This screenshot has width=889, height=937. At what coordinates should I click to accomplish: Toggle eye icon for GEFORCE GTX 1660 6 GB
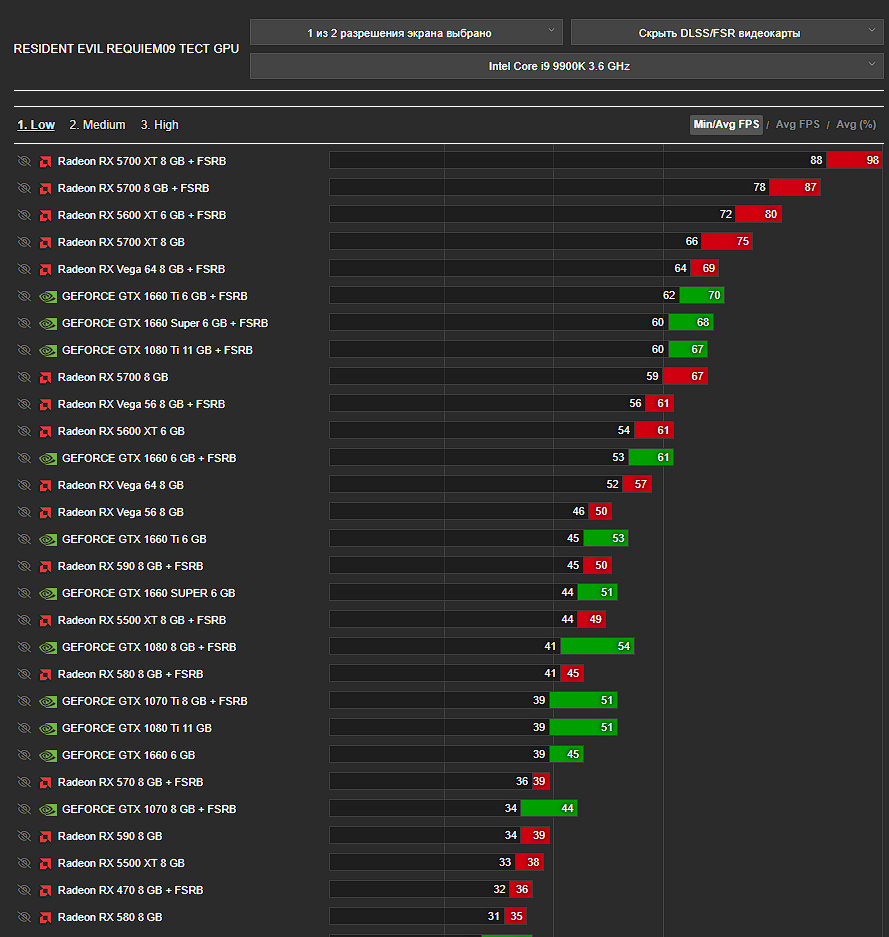(x=24, y=755)
